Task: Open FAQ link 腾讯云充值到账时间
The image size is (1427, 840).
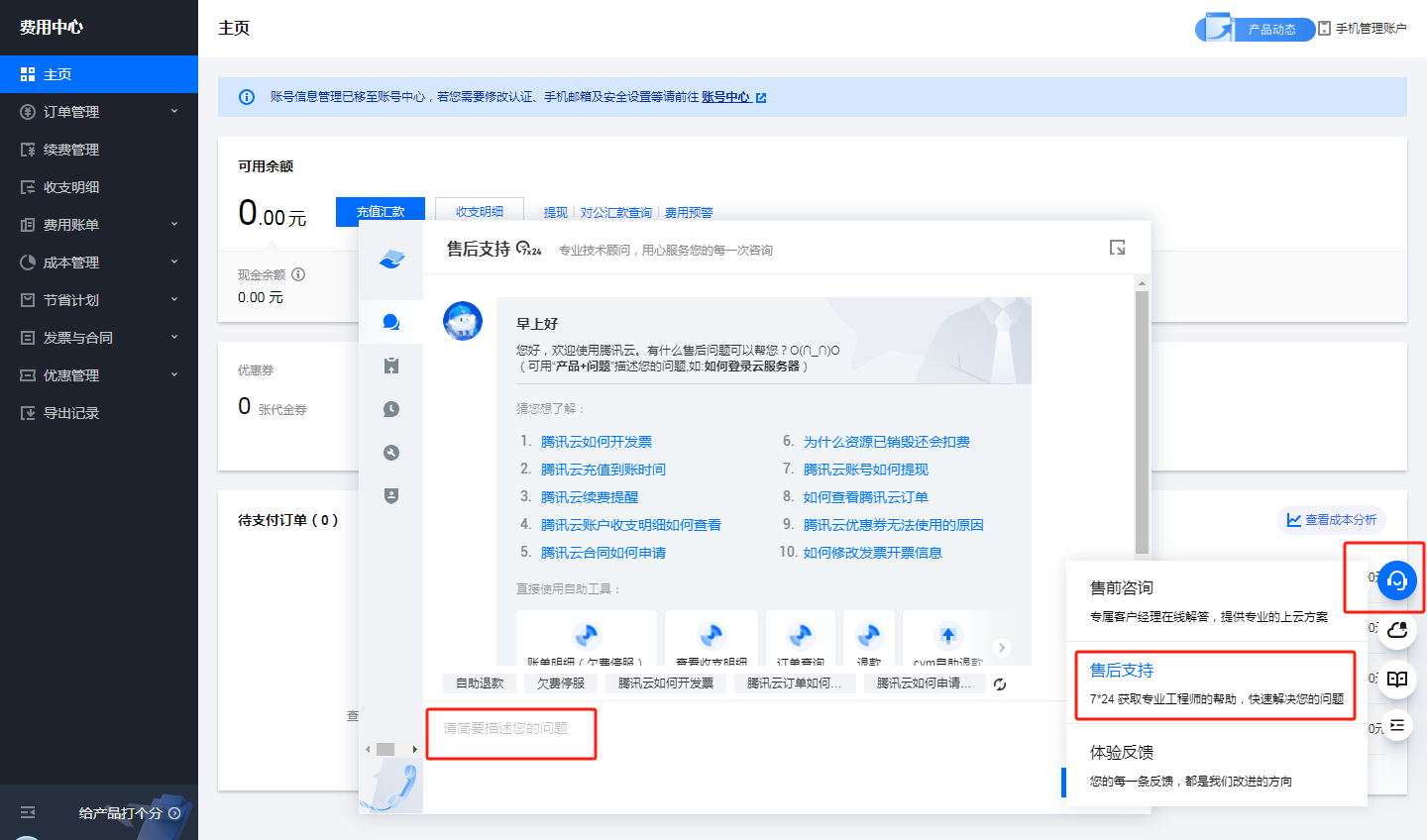Action: [604, 470]
